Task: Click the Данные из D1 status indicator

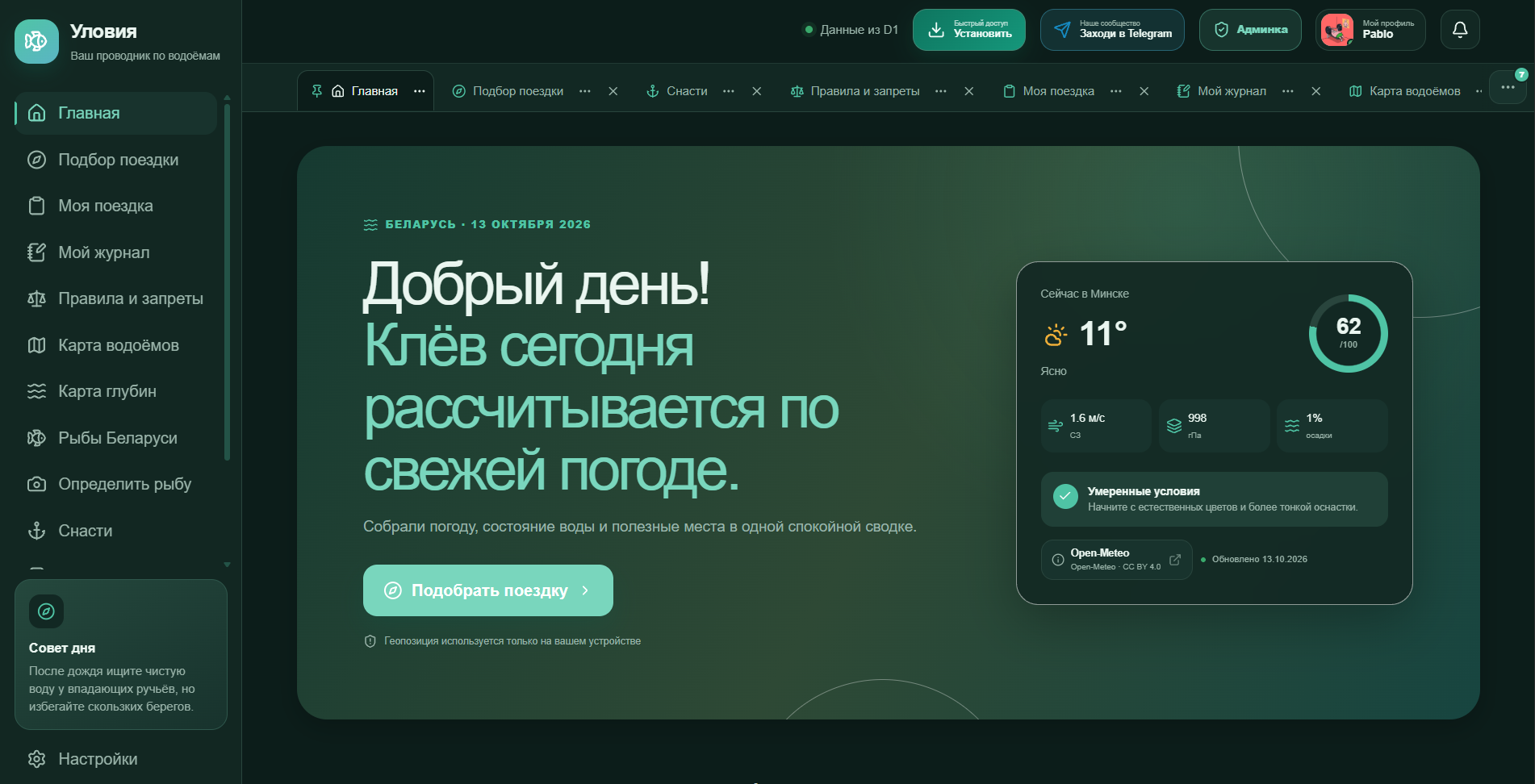Action: point(851,30)
